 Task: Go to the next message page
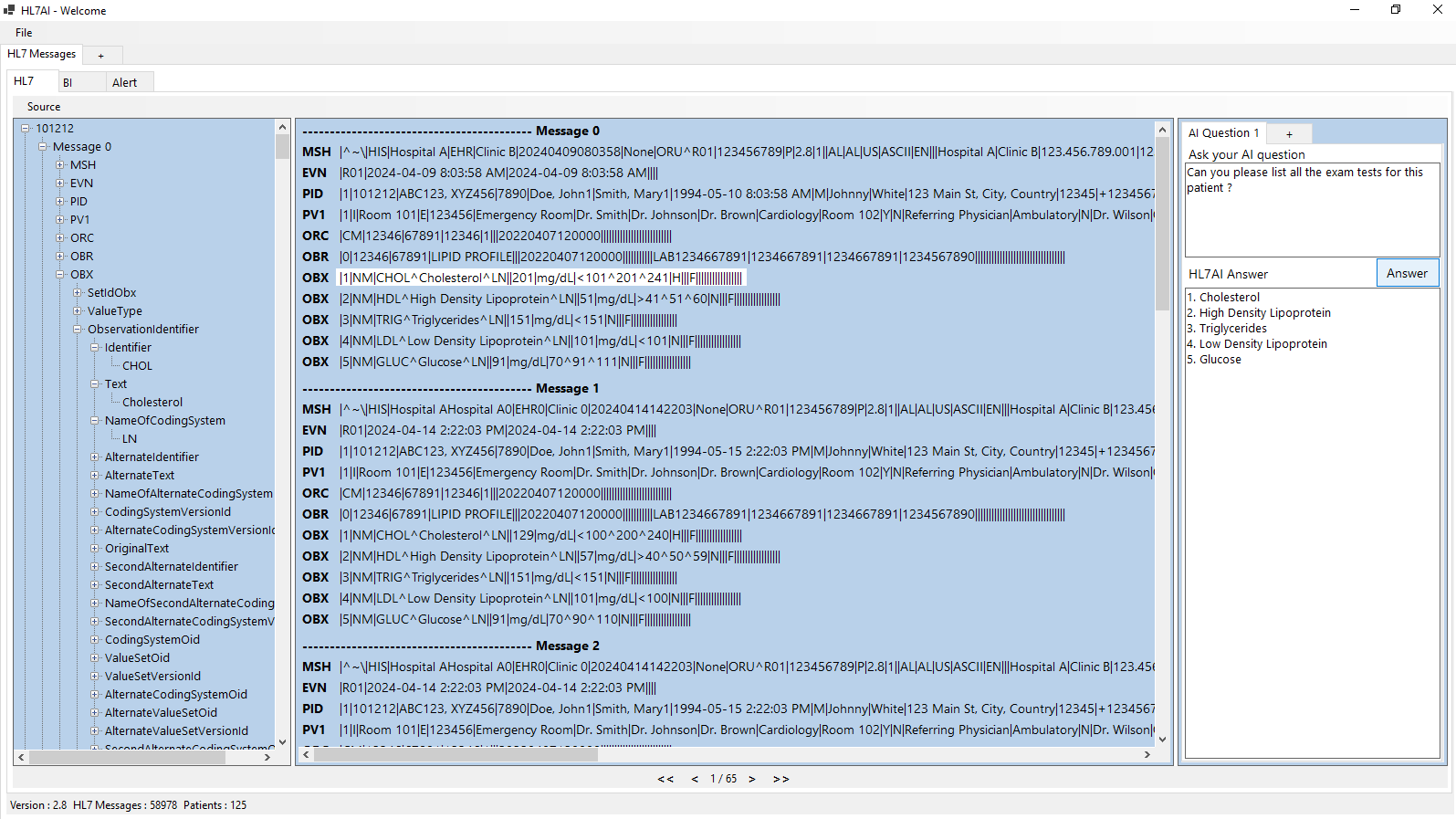(x=751, y=779)
